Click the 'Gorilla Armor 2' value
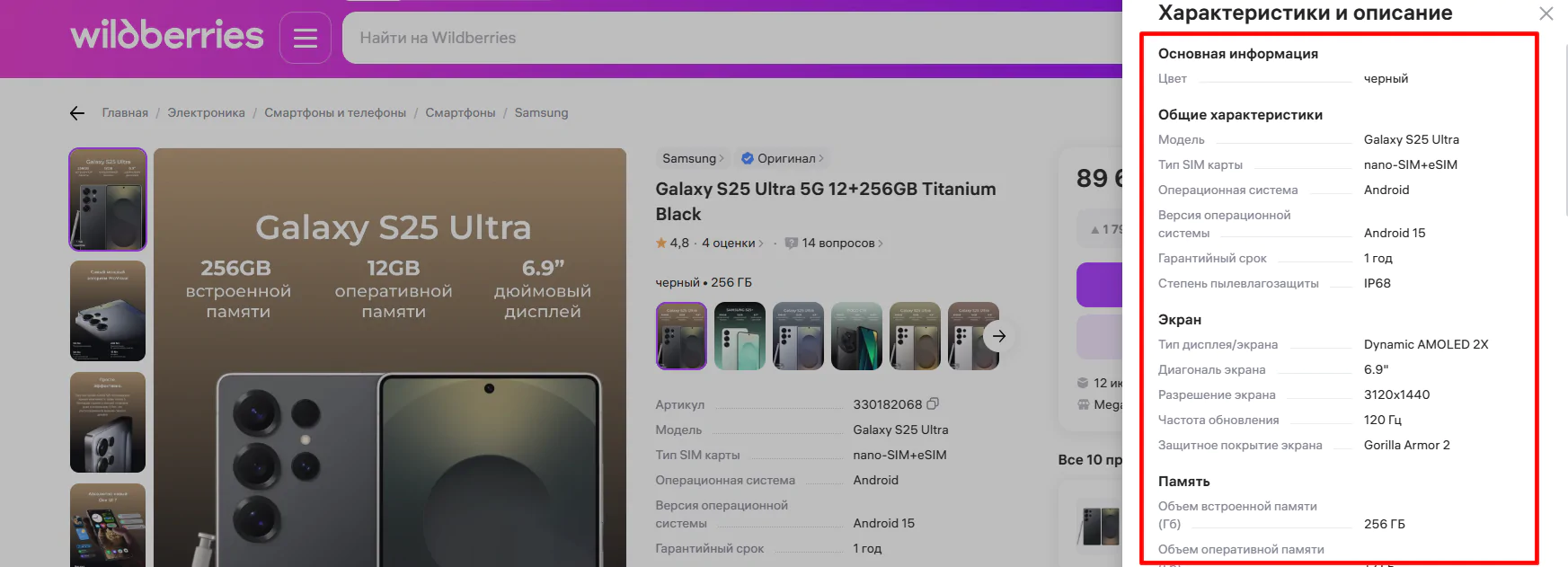The width and height of the screenshot is (1568, 567). 1407,445
